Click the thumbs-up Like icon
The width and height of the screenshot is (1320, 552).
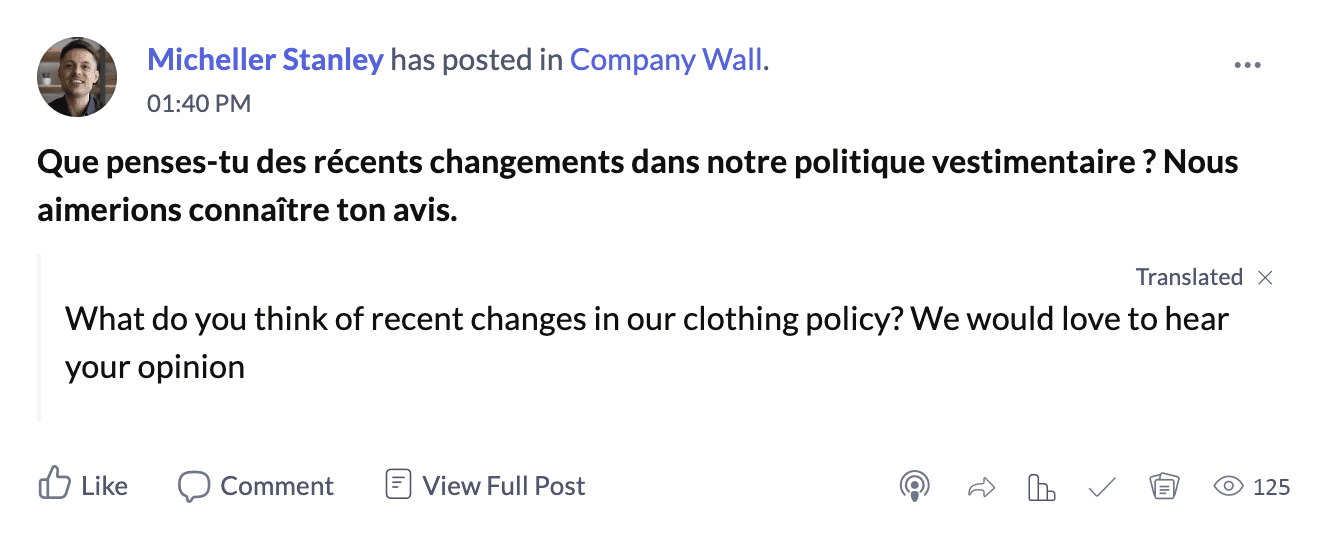tap(53, 485)
